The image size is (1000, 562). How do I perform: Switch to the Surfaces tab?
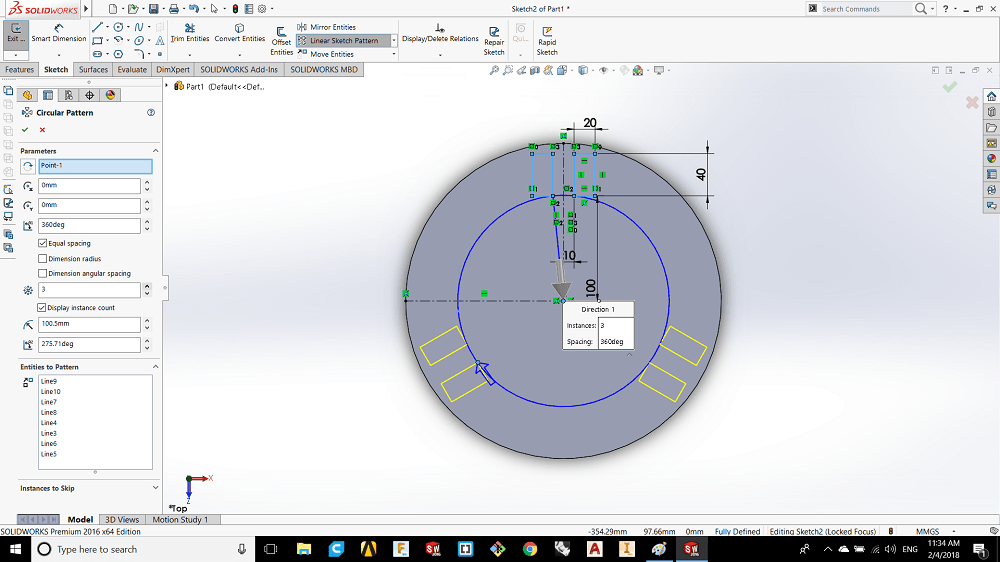click(93, 70)
